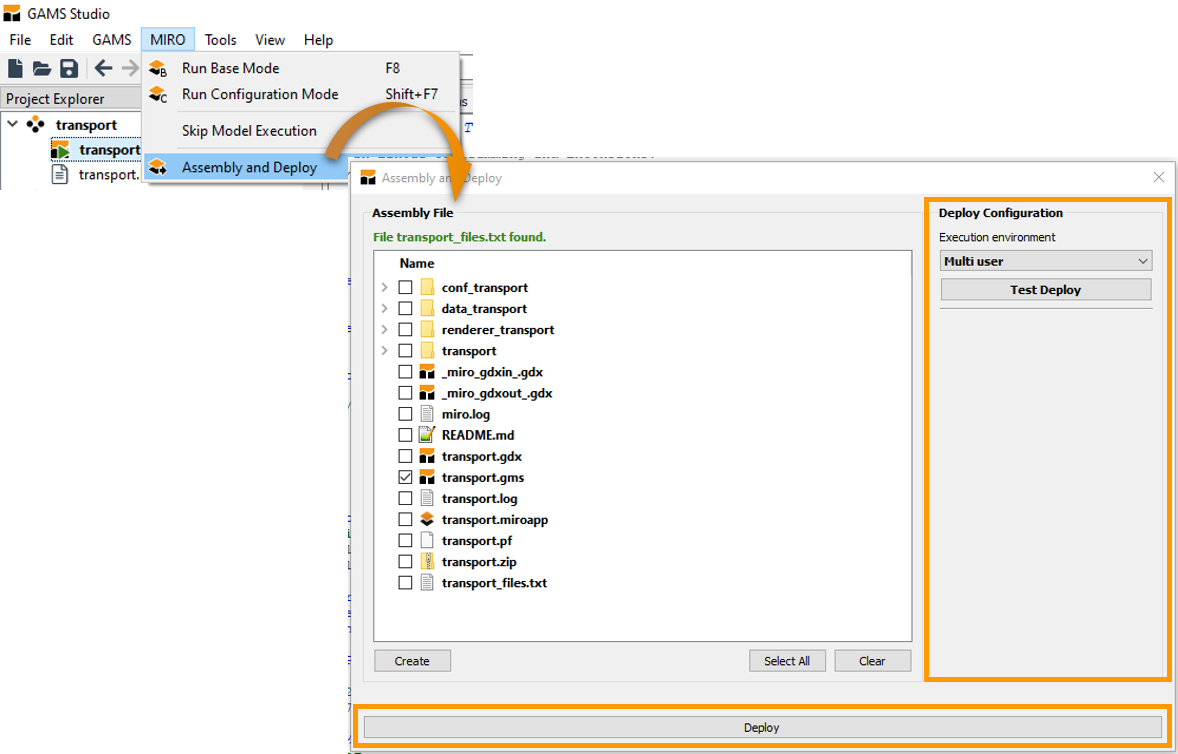Viewport: 1178px width, 754px height.
Task: Select transport_files.txt in the file list
Action: click(x=493, y=583)
